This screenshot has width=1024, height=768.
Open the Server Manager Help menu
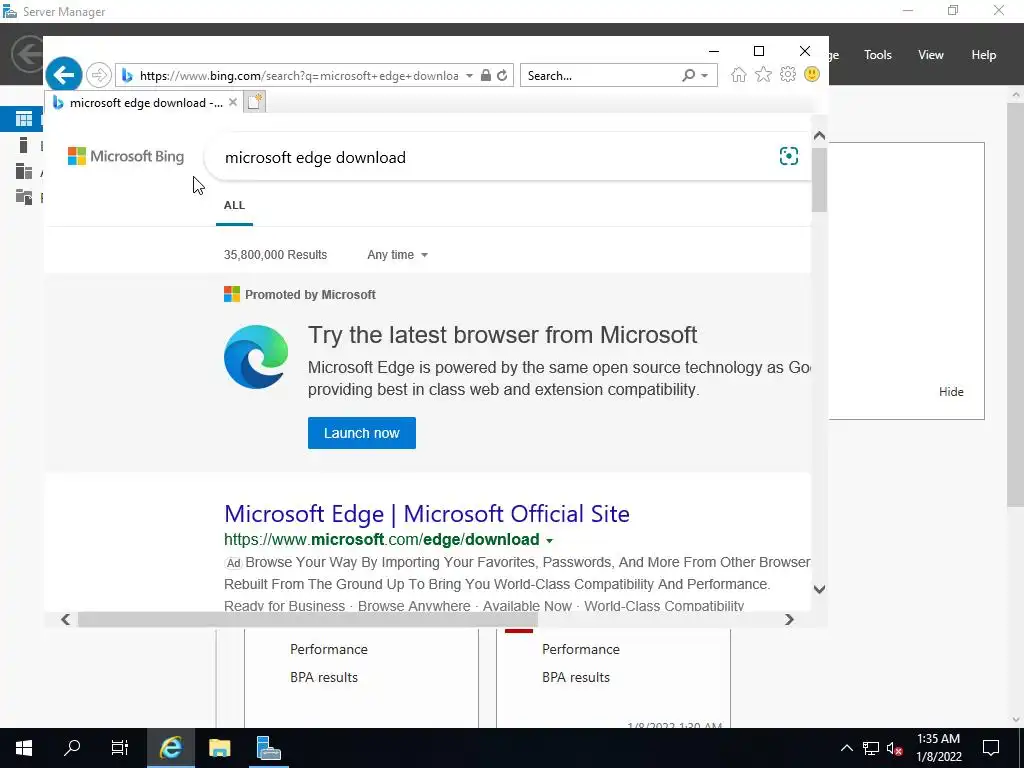[x=983, y=55]
